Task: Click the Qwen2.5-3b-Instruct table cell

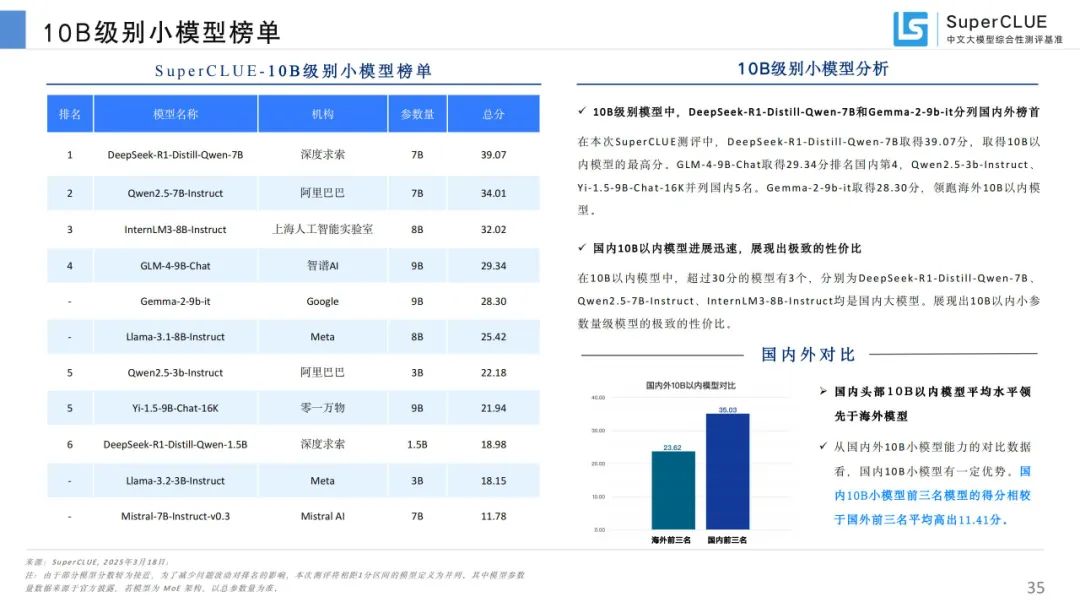Action: [175, 373]
